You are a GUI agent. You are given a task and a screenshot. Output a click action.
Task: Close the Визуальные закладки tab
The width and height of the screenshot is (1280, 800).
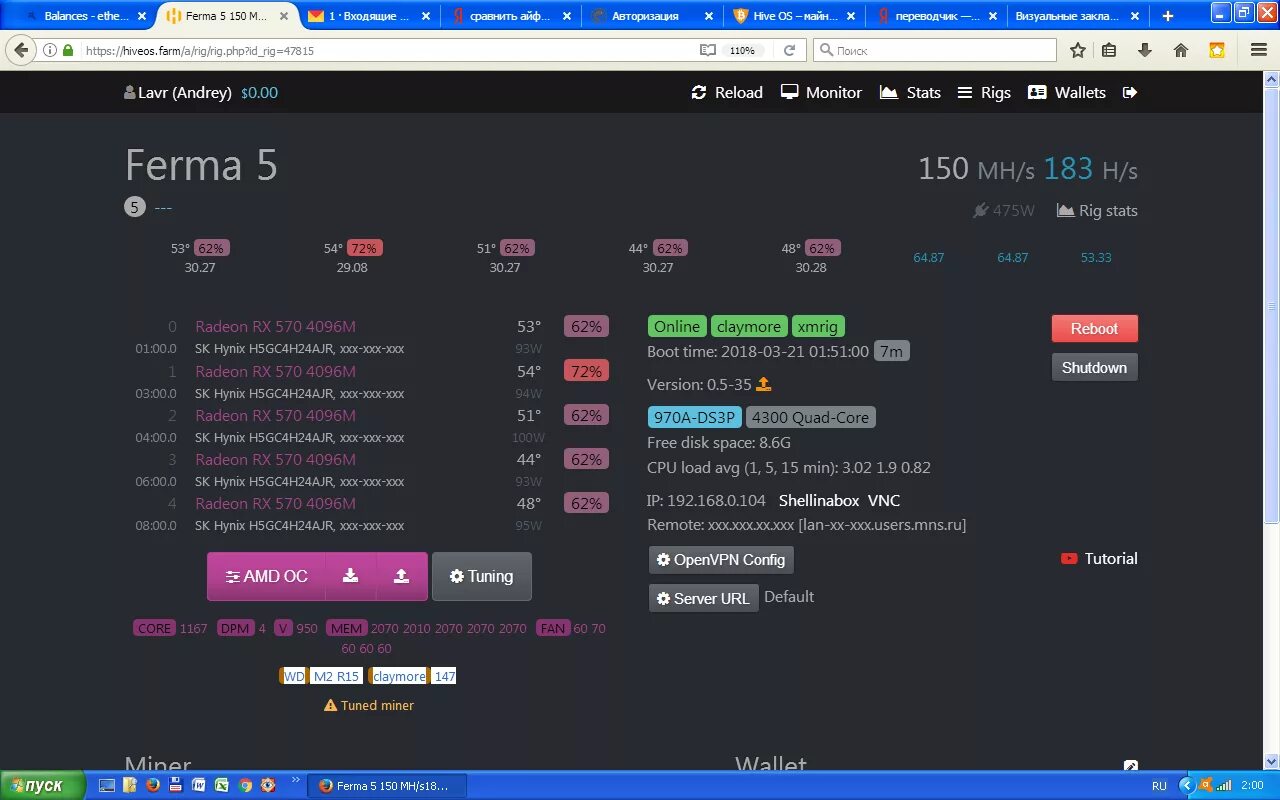point(1137,16)
